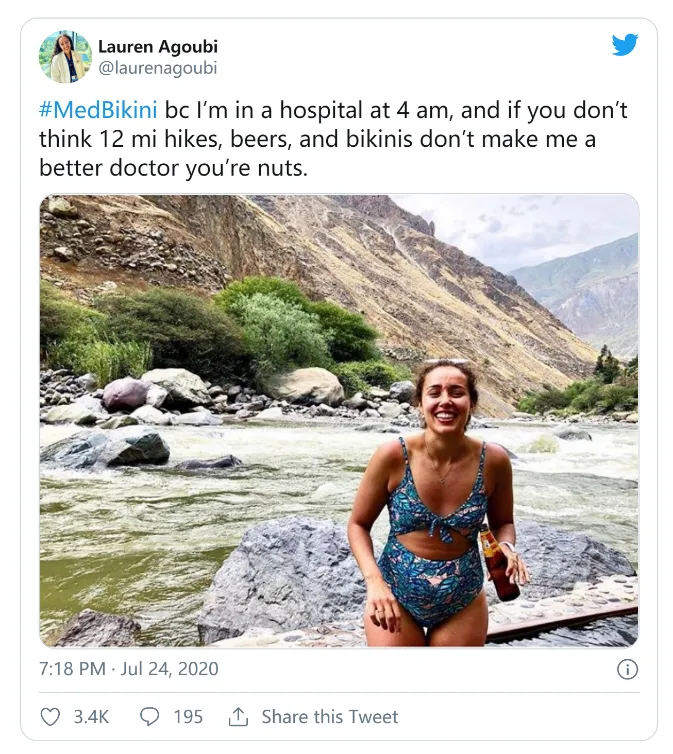Viewport: 673px width, 754px height.
Task: View the 195 replies count
Action: (187, 717)
